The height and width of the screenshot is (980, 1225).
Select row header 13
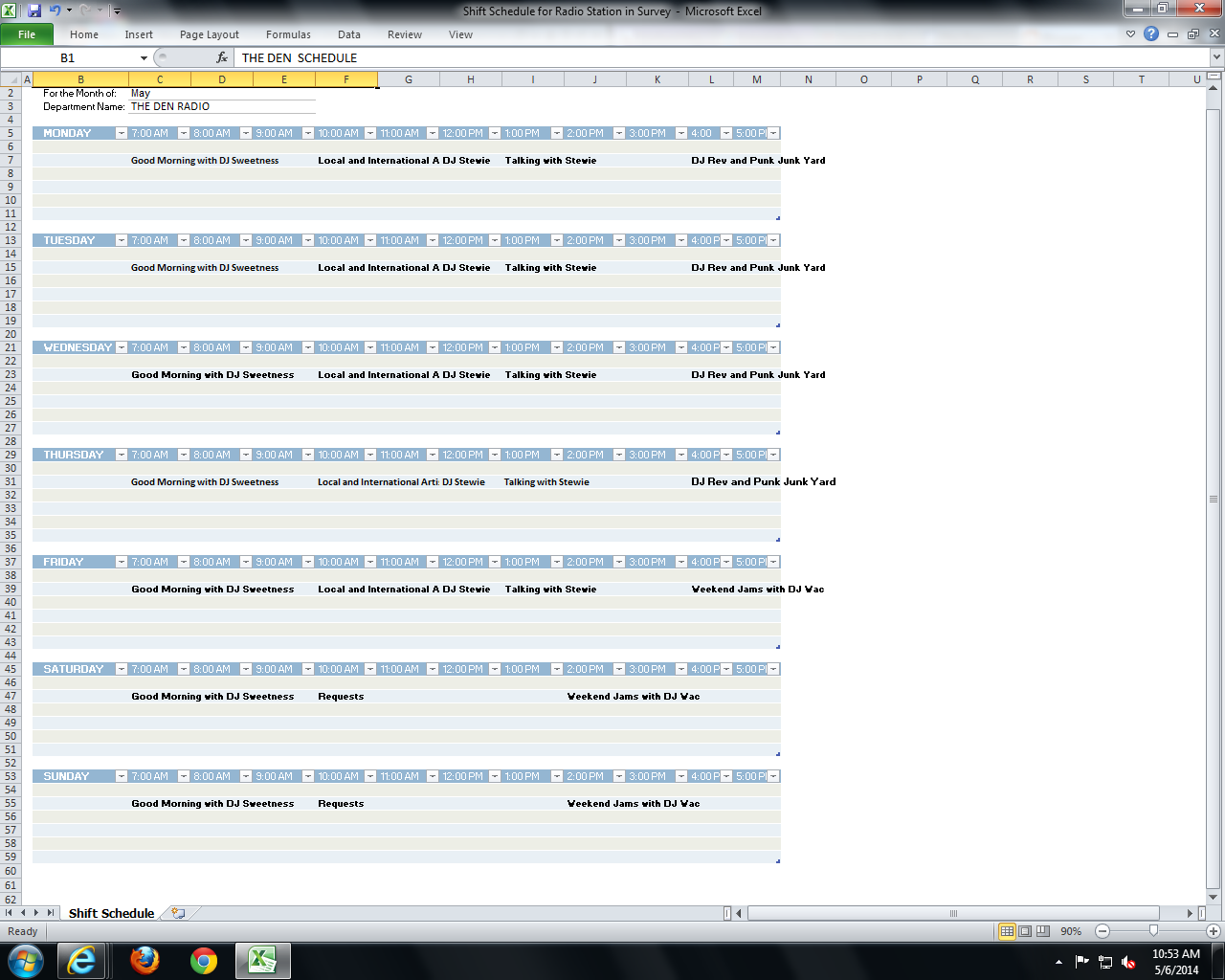[11, 240]
